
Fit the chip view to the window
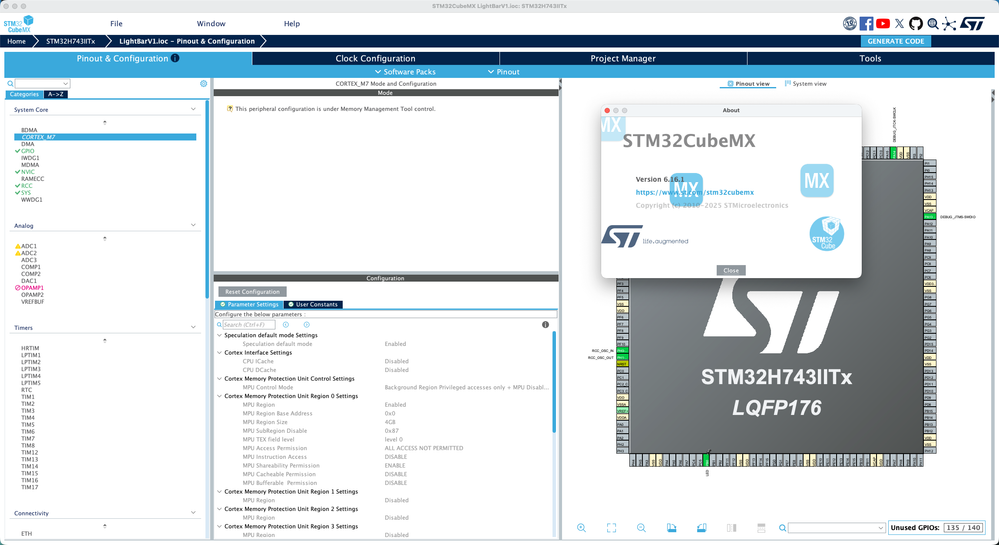click(611, 528)
